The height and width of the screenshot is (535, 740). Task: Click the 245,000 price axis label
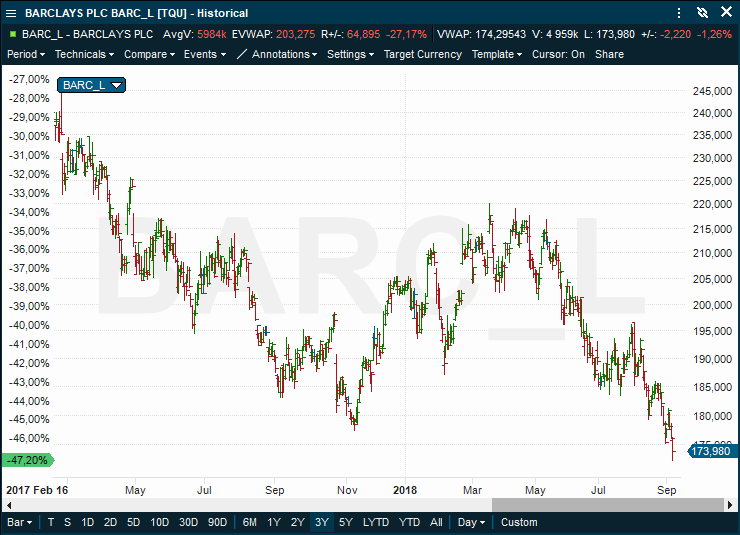[x=712, y=91]
